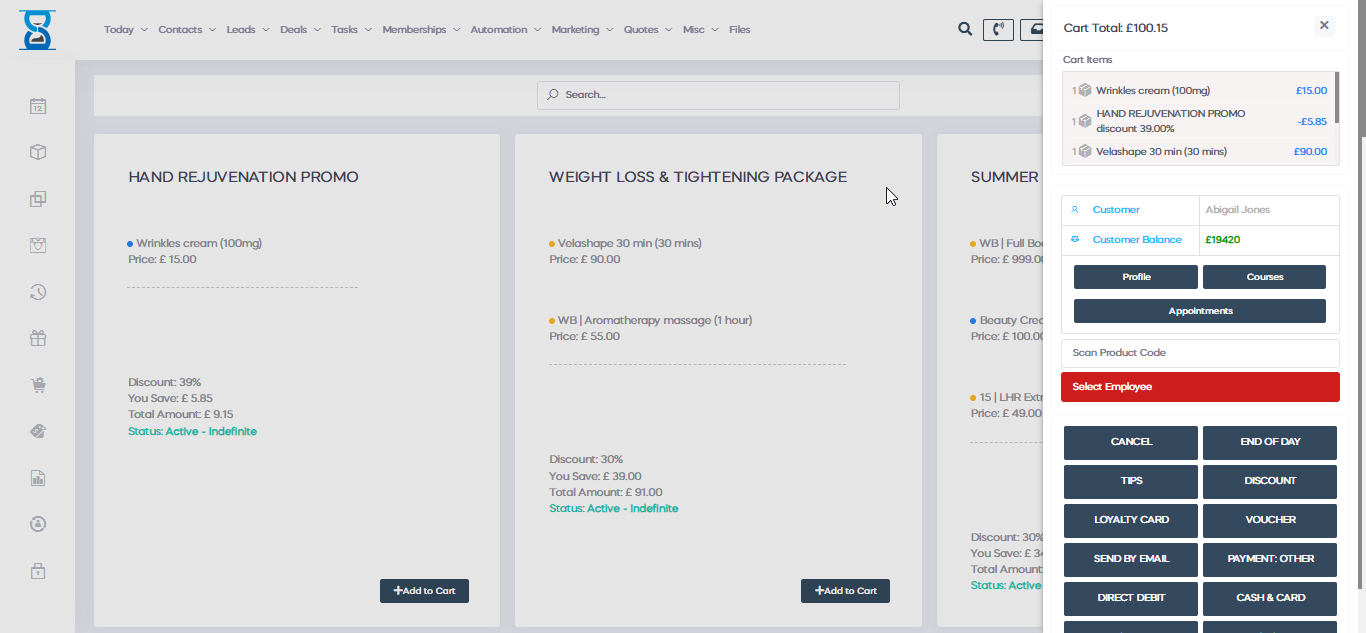The height and width of the screenshot is (633, 1366).
Task: Close the cart panel with X button
Action: (1324, 26)
